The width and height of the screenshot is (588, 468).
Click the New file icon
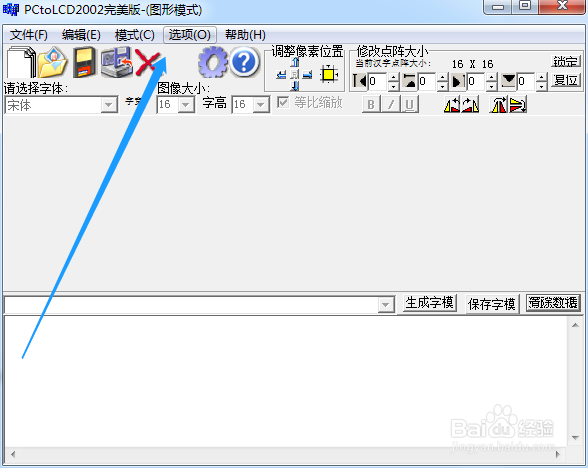pos(21,62)
